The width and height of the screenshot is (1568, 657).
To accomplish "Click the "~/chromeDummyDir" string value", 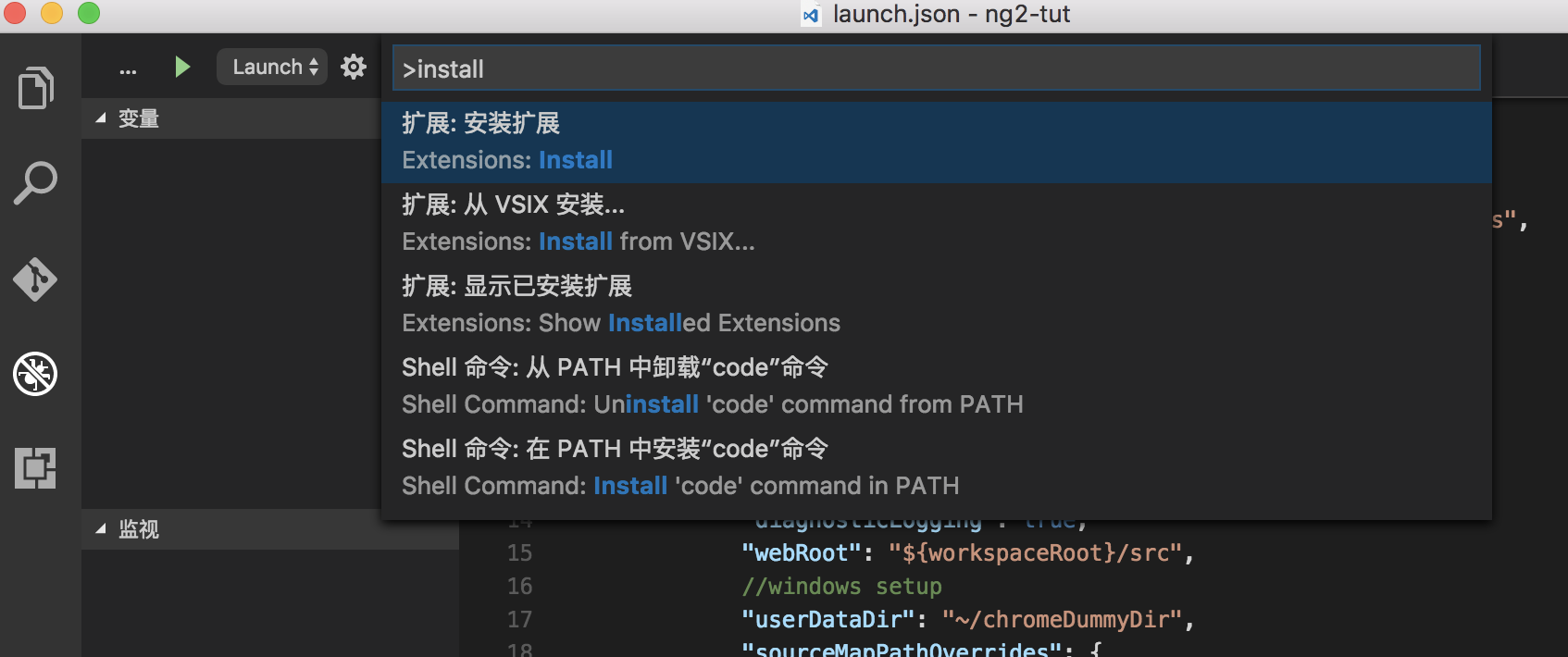I will click(1062, 620).
